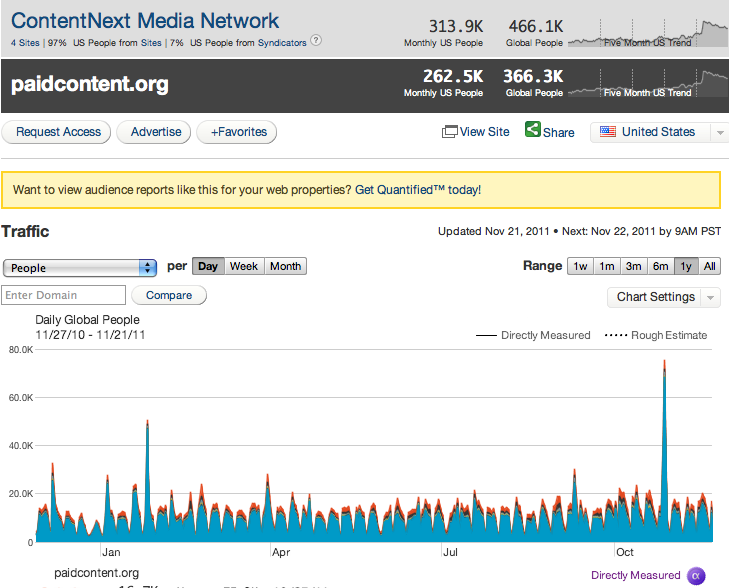Set range to 3m
Viewport: 729px width, 588px height.
(634, 266)
